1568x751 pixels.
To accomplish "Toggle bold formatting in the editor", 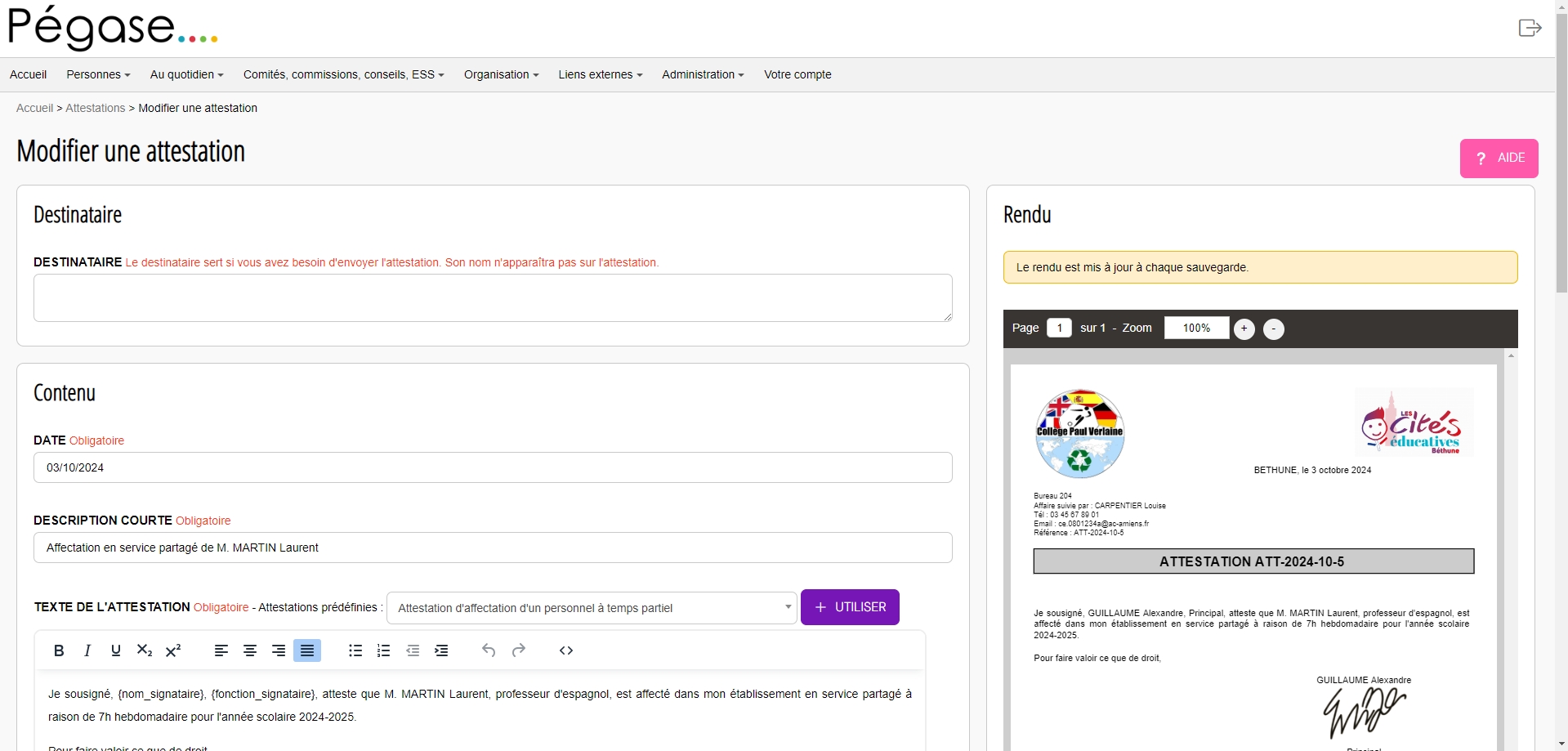I will [59, 650].
